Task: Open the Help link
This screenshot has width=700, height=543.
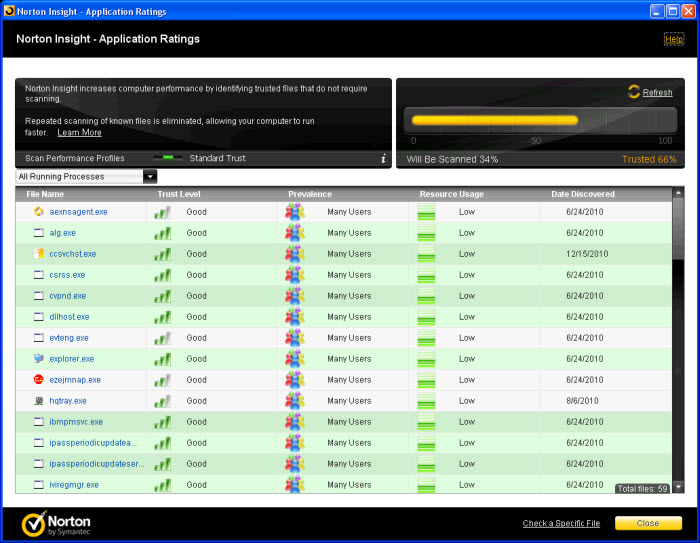Action: pyautogui.click(x=674, y=39)
